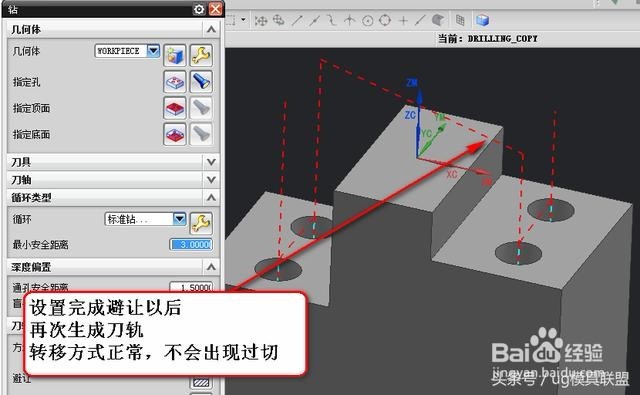Enable end point snap icon

(x=297, y=20)
